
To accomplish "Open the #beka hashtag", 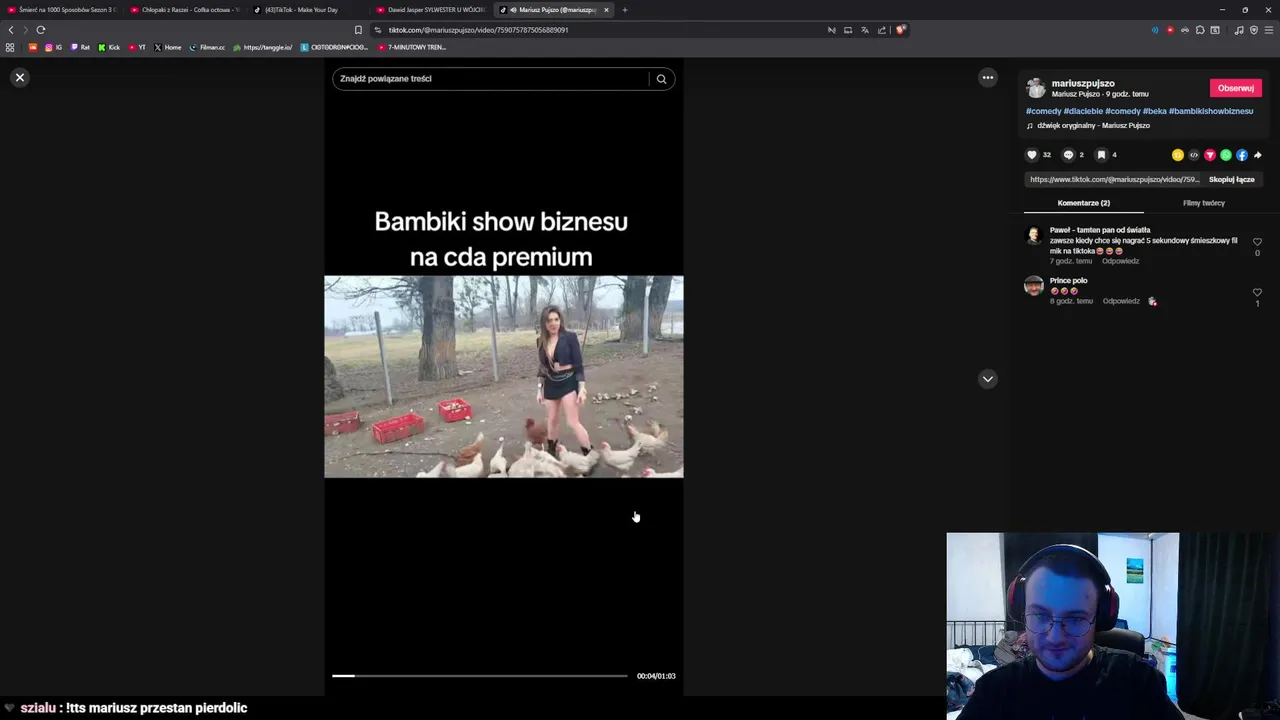I will pyautogui.click(x=1155, y=111).
